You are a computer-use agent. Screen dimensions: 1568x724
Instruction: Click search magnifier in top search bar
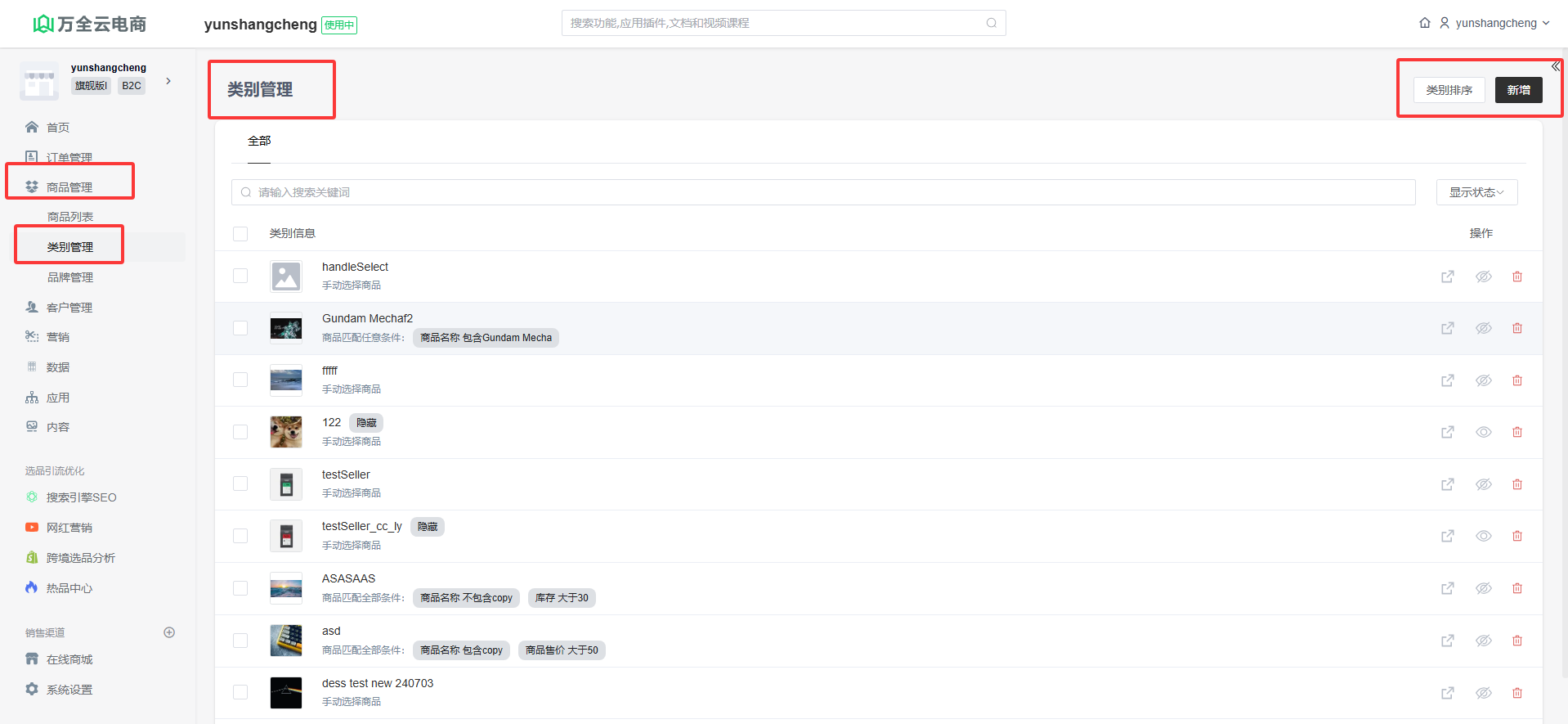(x=991, y=23)
